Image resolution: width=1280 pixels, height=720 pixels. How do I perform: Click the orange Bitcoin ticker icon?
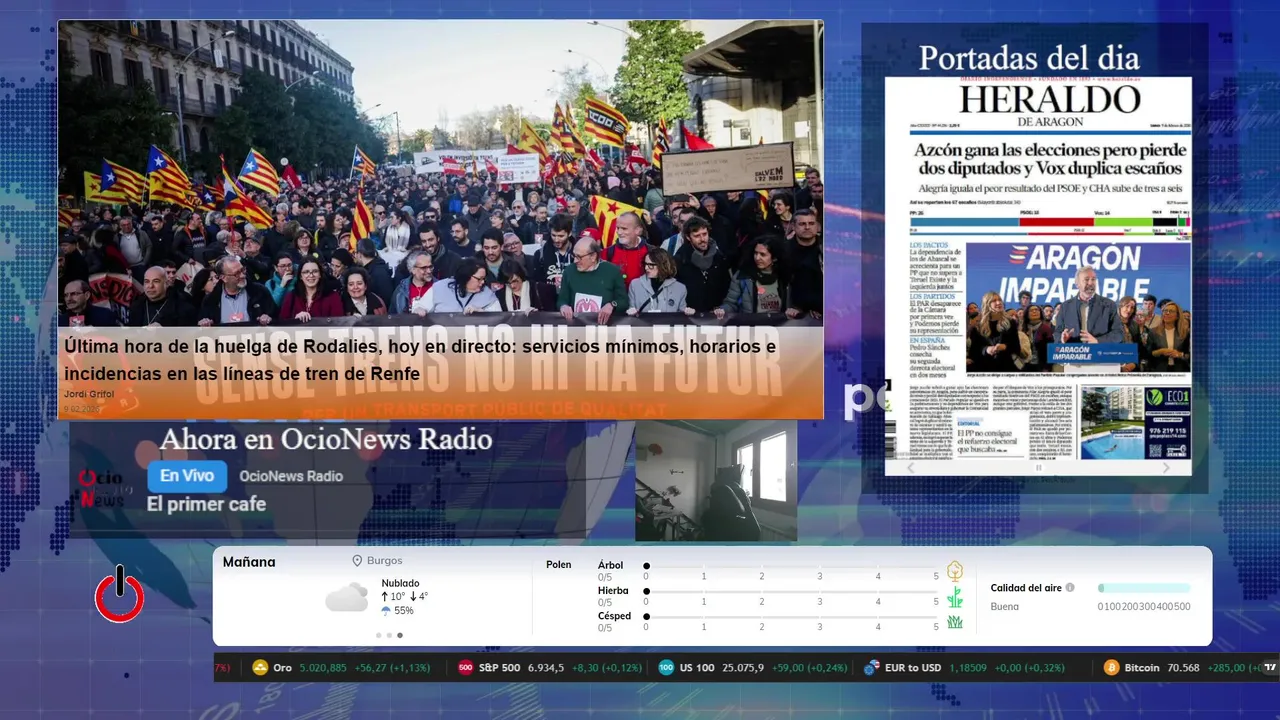click(1111, 667)
